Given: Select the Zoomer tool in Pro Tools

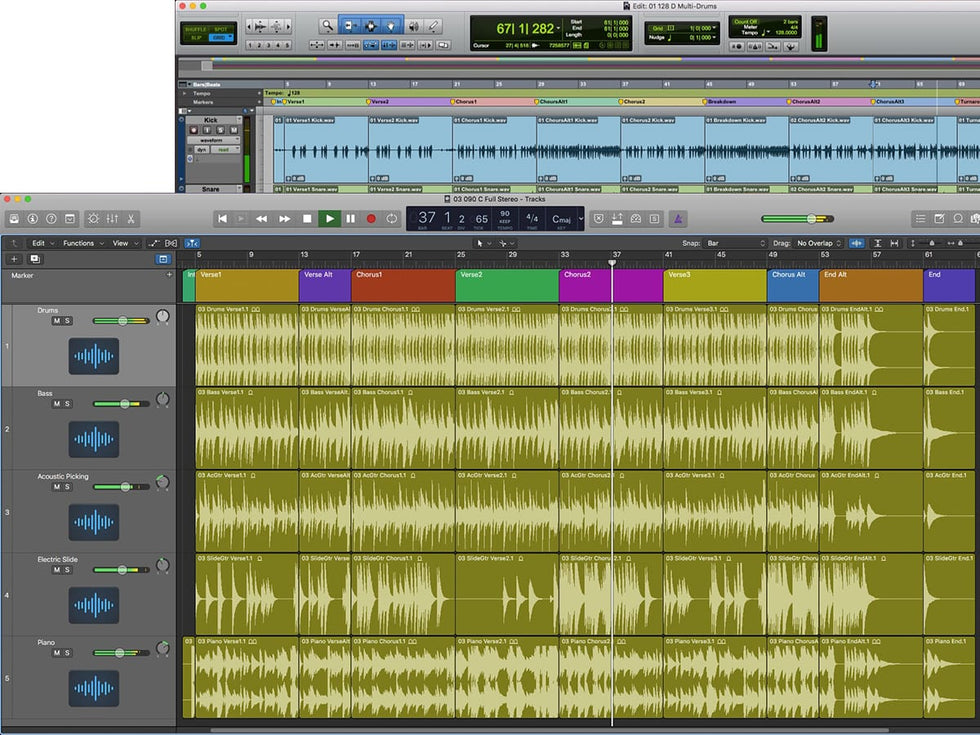Looking at the screenshot, I should pos(328,25).
